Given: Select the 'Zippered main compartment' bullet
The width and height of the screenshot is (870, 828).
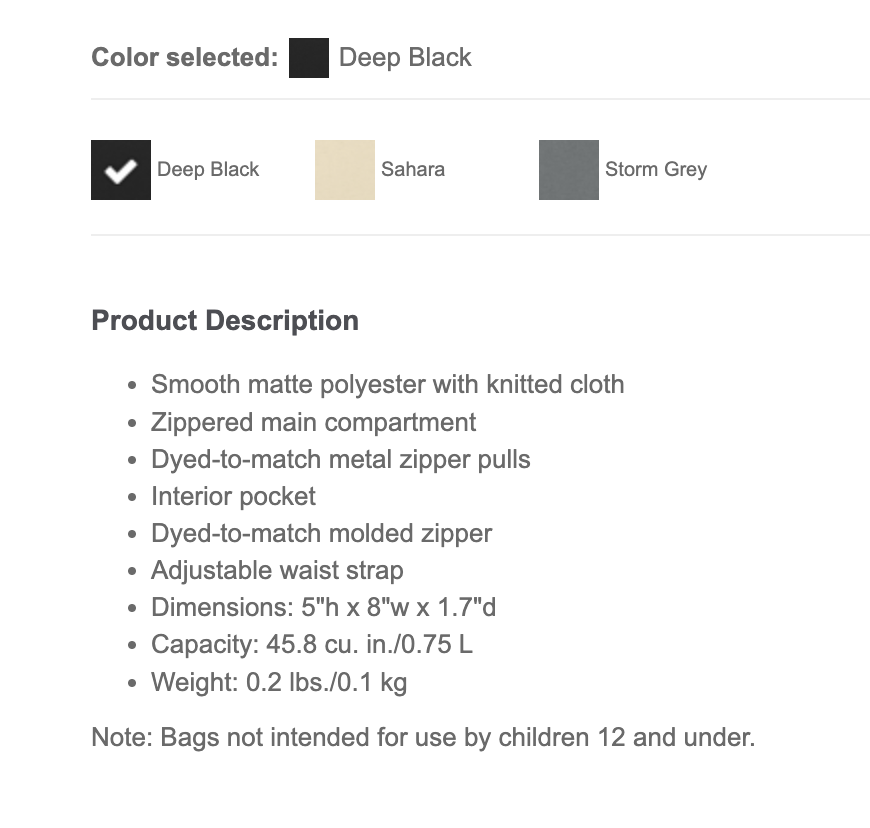Looking at the screenshot, I should click(x=313, y=422).
